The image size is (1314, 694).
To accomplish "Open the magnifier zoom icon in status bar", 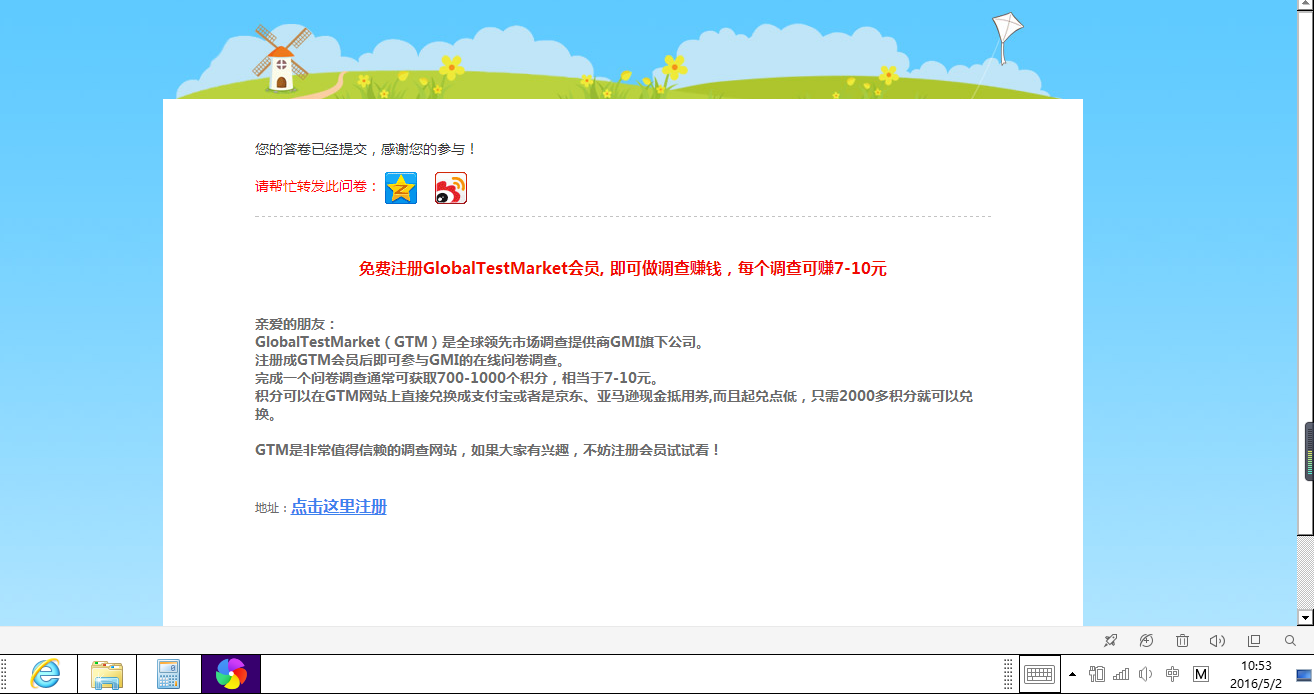I will 1290,640.
